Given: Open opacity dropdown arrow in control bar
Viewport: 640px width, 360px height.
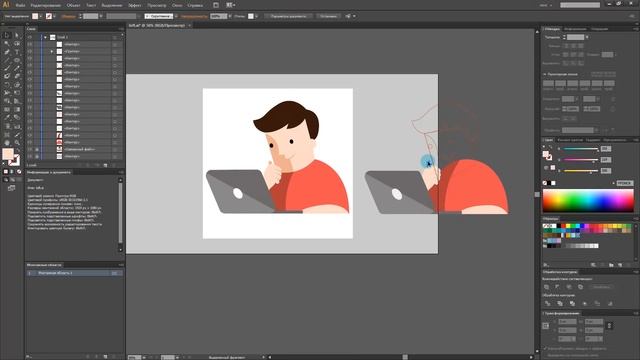Looking at the screenshot, I should [230, 16].
